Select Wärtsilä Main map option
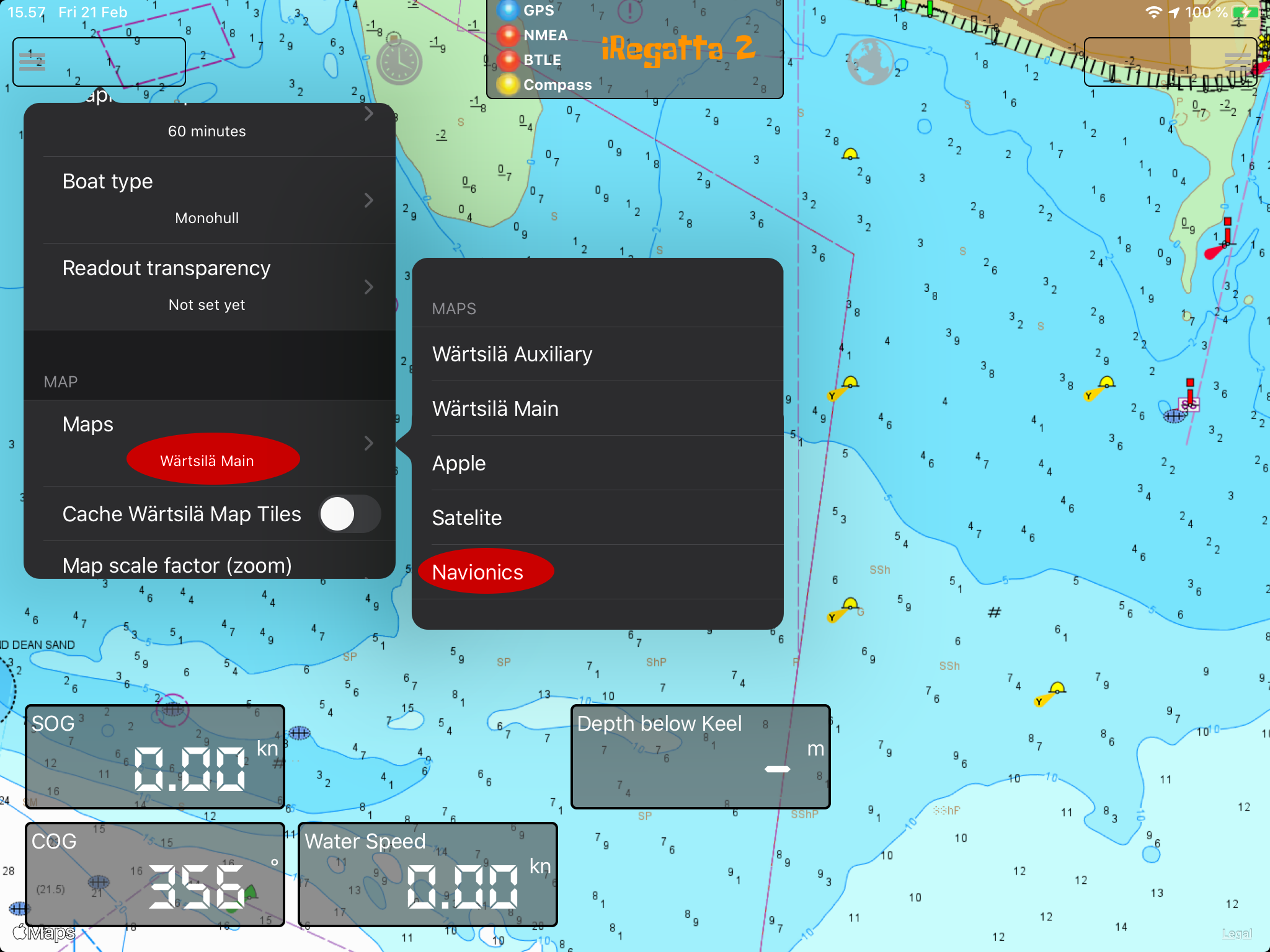The height and width of the screenshot is (952, 1270). pos(598,408)
